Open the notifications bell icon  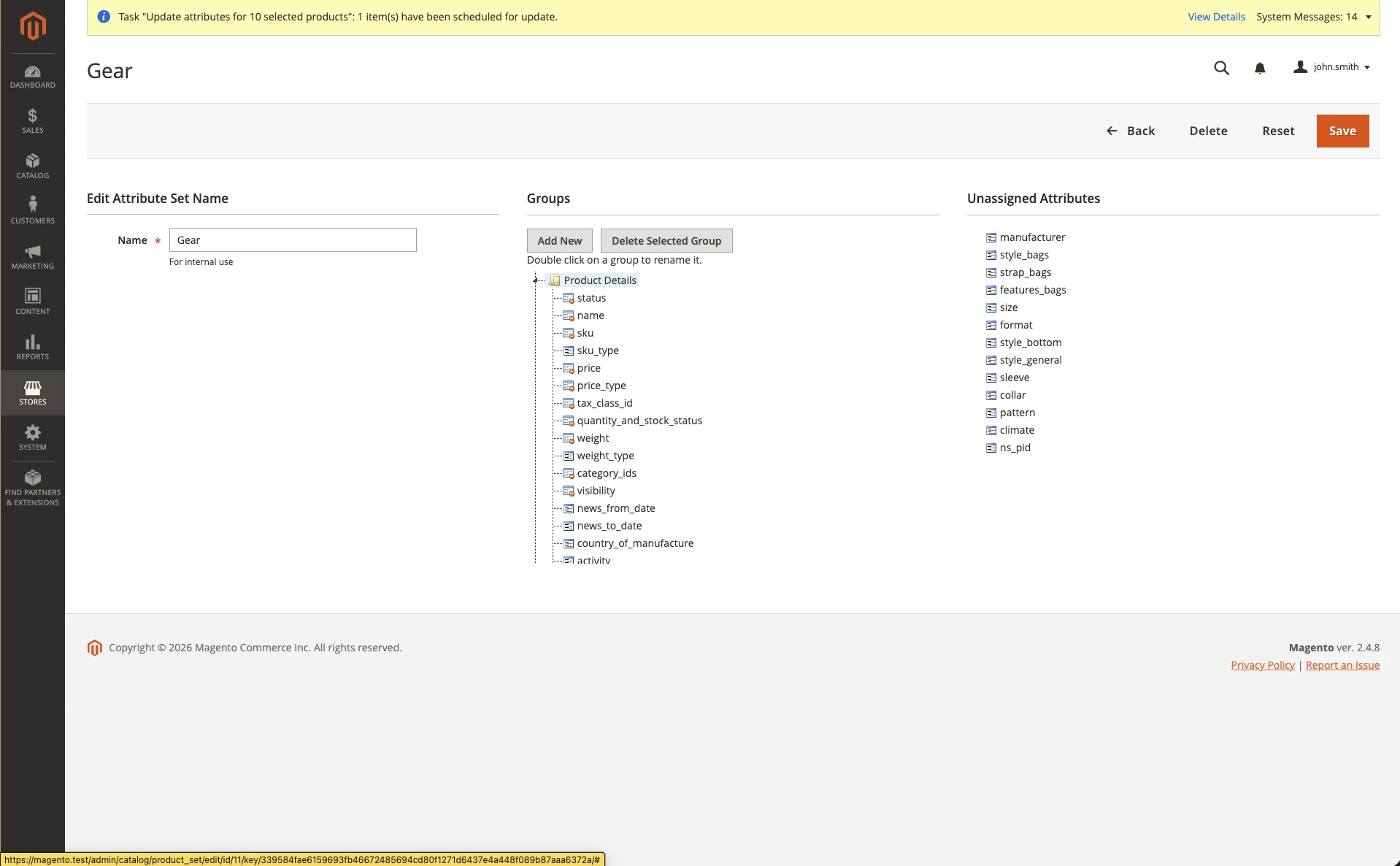pos(1260,68)
